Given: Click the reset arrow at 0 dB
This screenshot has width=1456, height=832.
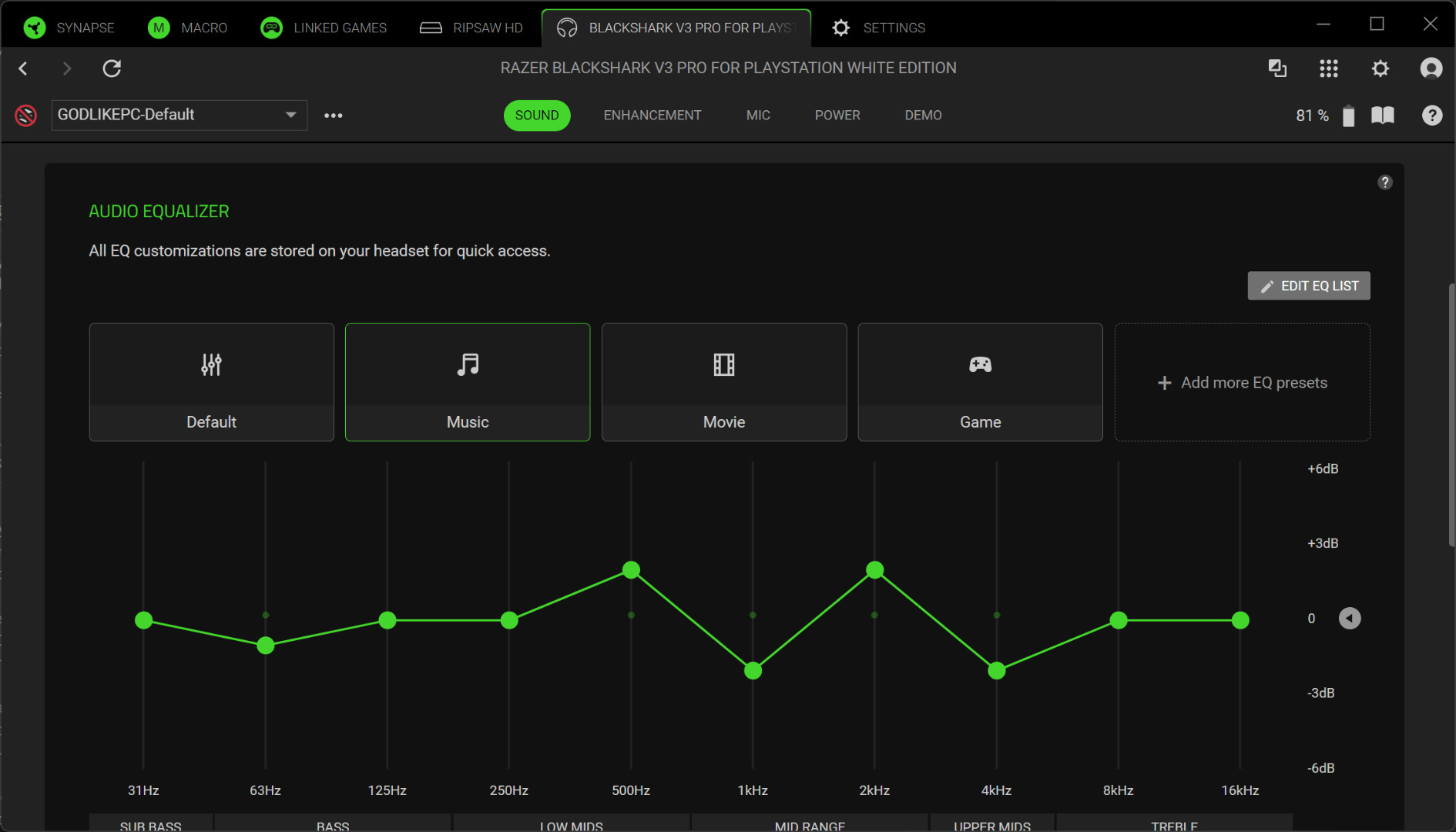Looking at the screenshot, I should click(1349, 619).
